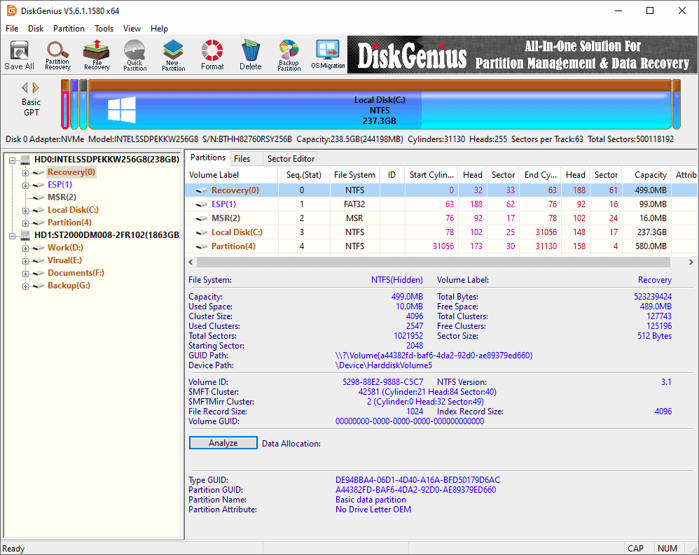Click the Delete partition icon
Image resolution: width=699 pixels, height=555 pixels.
pos(250,54)
